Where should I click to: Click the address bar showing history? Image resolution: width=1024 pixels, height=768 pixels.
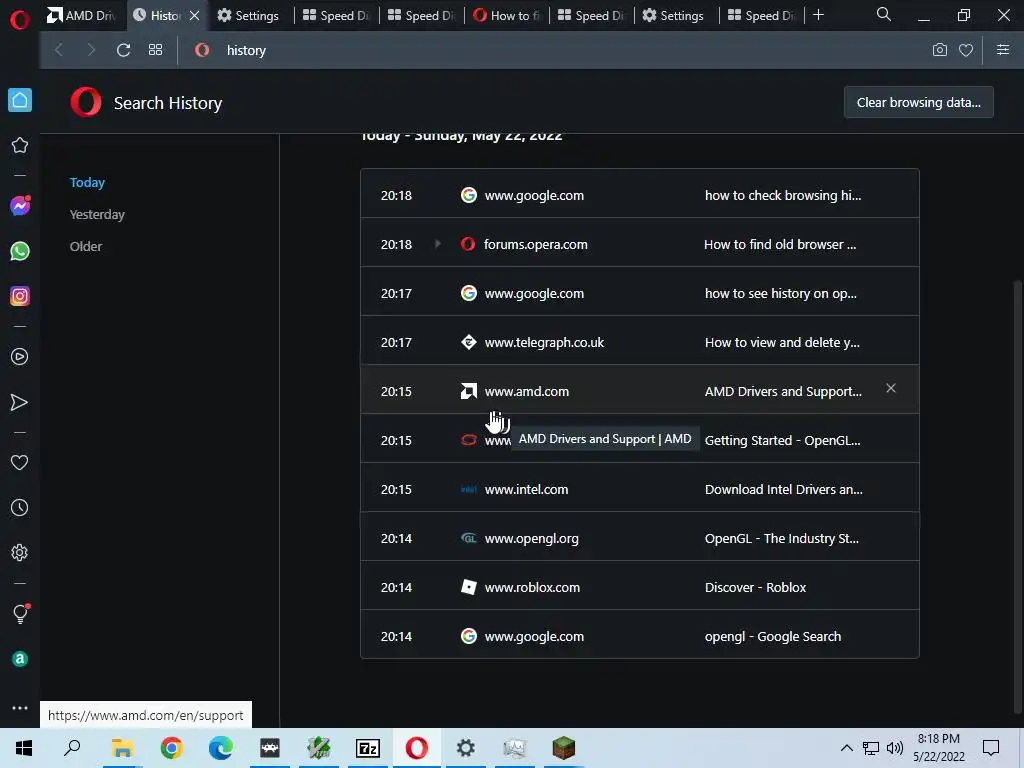click(x=555, y=50)
